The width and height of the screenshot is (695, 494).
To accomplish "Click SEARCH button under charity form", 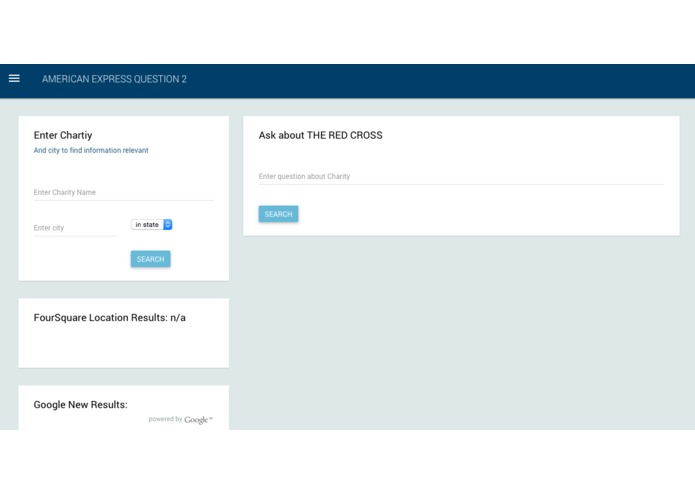I will (150, 259).
